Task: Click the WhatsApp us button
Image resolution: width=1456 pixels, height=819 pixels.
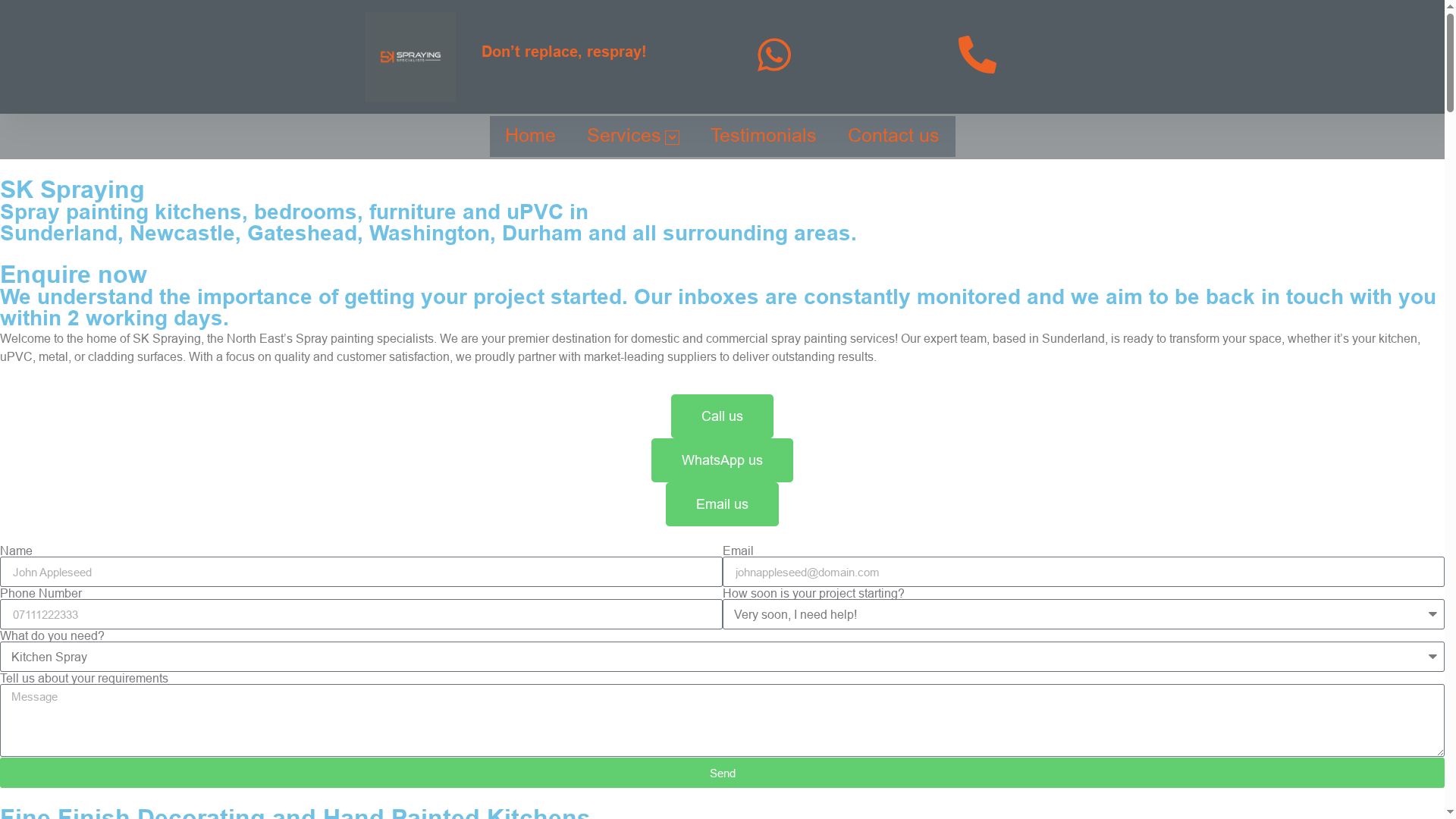Action: 721,460
